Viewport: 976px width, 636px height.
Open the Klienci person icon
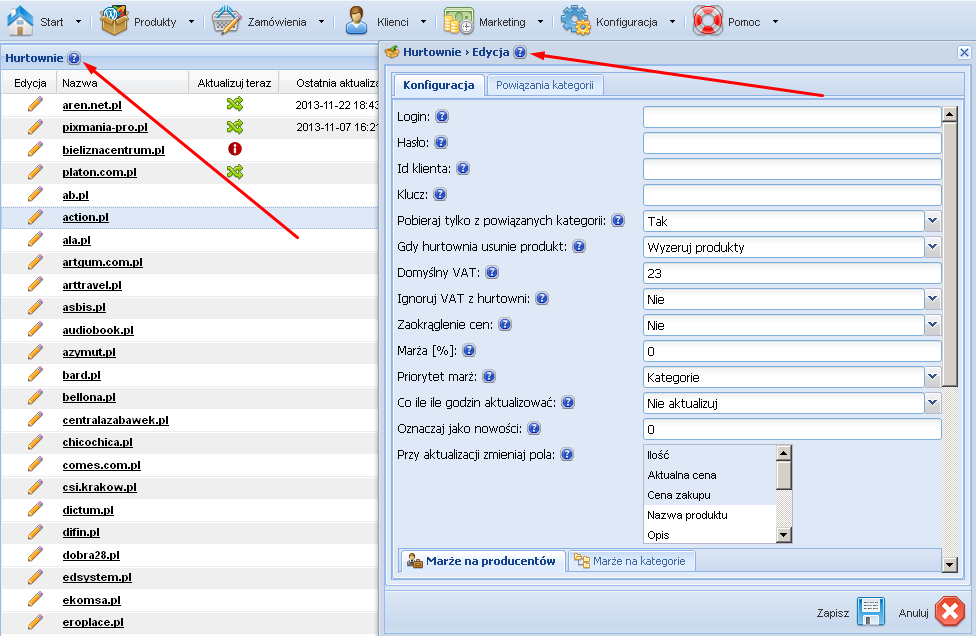pos(356,21)
